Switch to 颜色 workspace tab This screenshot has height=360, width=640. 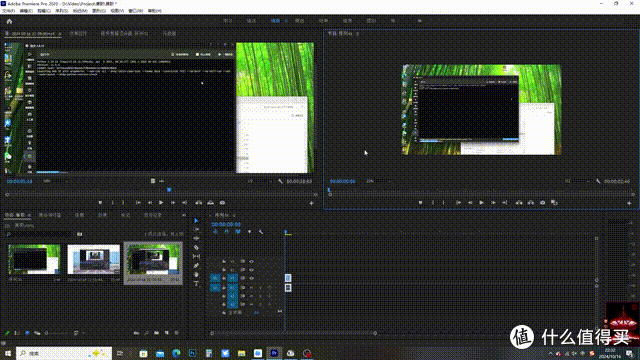300,21
